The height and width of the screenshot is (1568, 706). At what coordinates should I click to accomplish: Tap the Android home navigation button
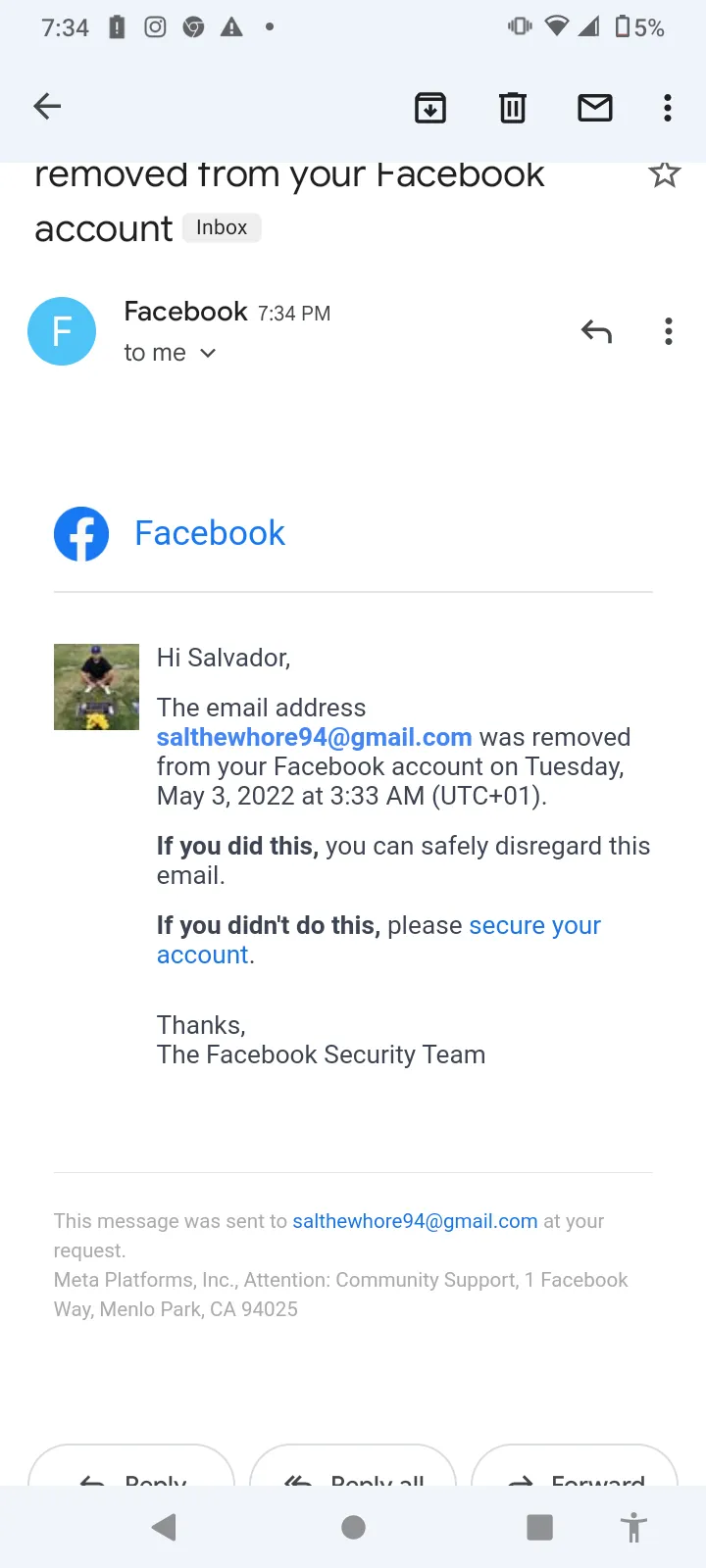pyautogui.click(x=353, y=1527)
